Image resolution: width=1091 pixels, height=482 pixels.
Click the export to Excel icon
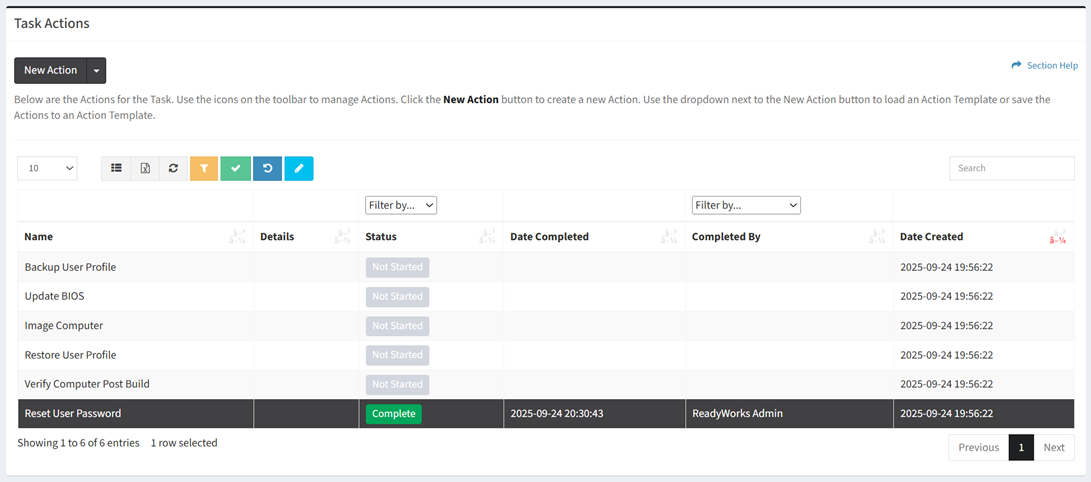[x=145, y=169]
